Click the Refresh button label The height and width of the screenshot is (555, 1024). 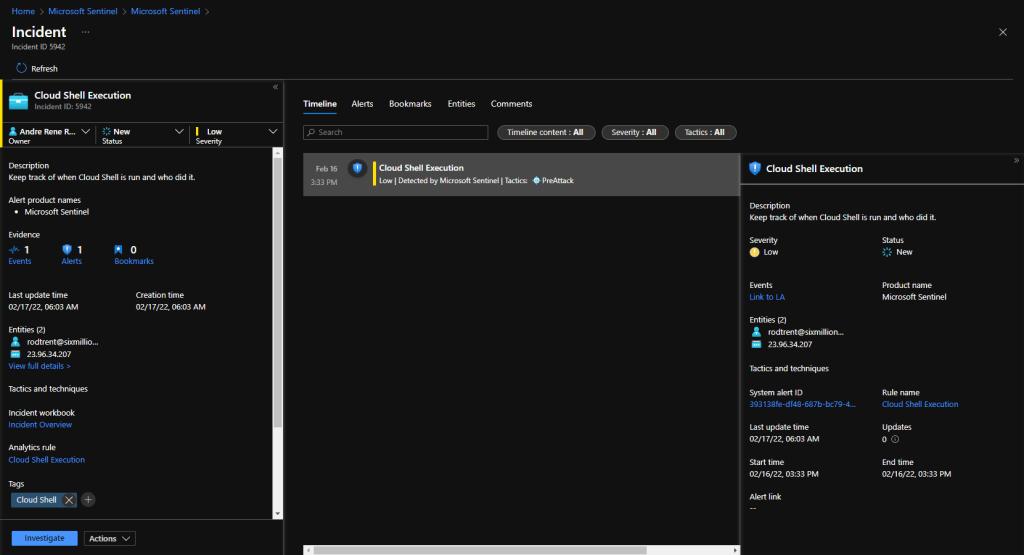point(44,69)
